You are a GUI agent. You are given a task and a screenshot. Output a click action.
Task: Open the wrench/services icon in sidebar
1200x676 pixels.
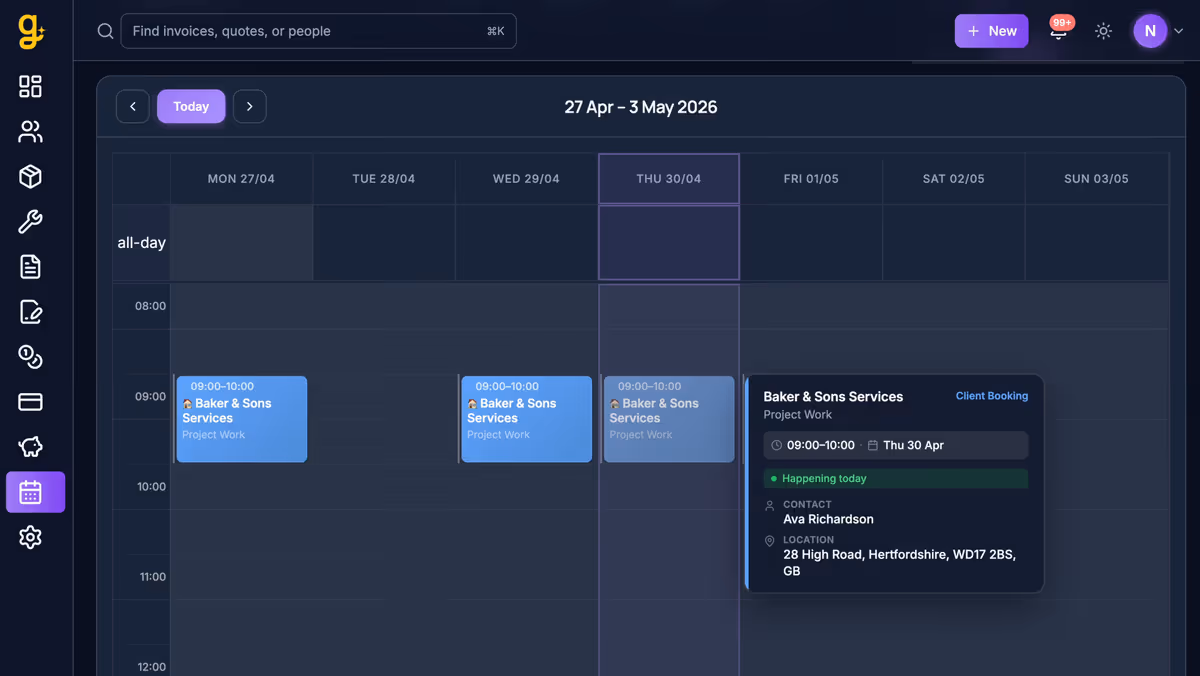(x=31, y=222)
